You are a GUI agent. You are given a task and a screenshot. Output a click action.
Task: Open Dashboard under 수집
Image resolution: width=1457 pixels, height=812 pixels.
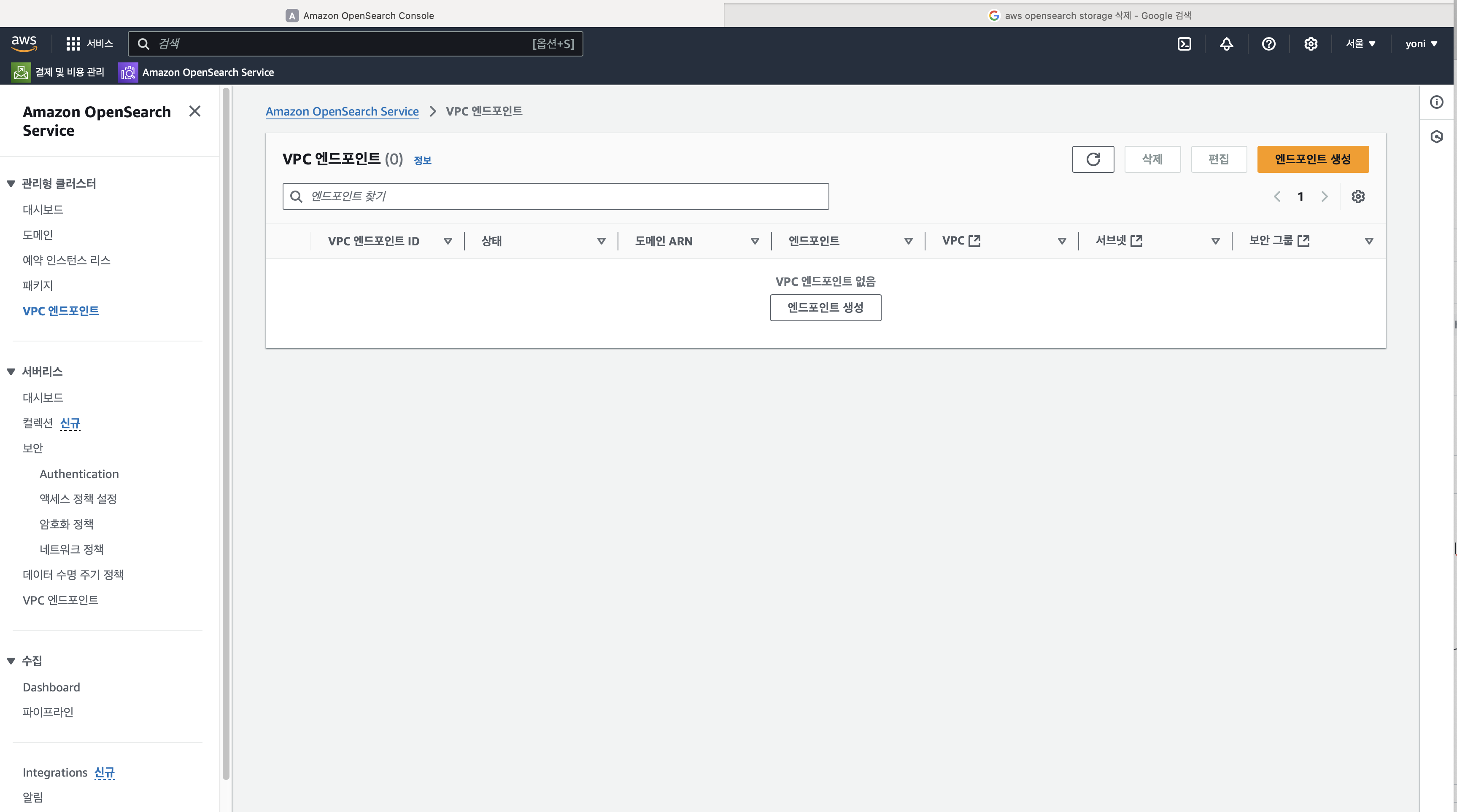[x=51, y=687]
